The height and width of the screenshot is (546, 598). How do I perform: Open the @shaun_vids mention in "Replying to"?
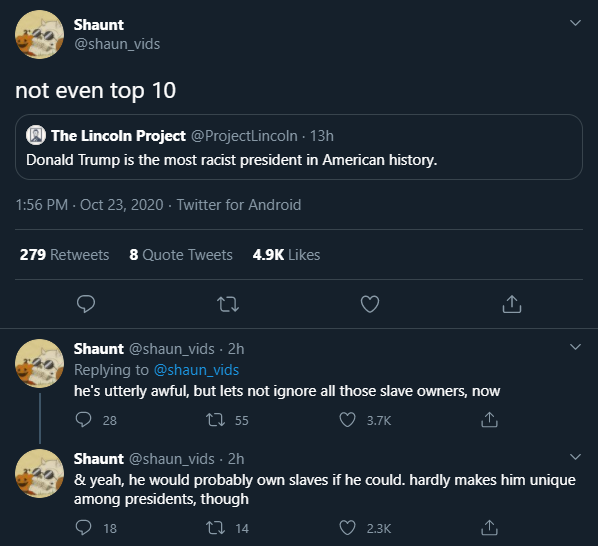tap(196, 370)
